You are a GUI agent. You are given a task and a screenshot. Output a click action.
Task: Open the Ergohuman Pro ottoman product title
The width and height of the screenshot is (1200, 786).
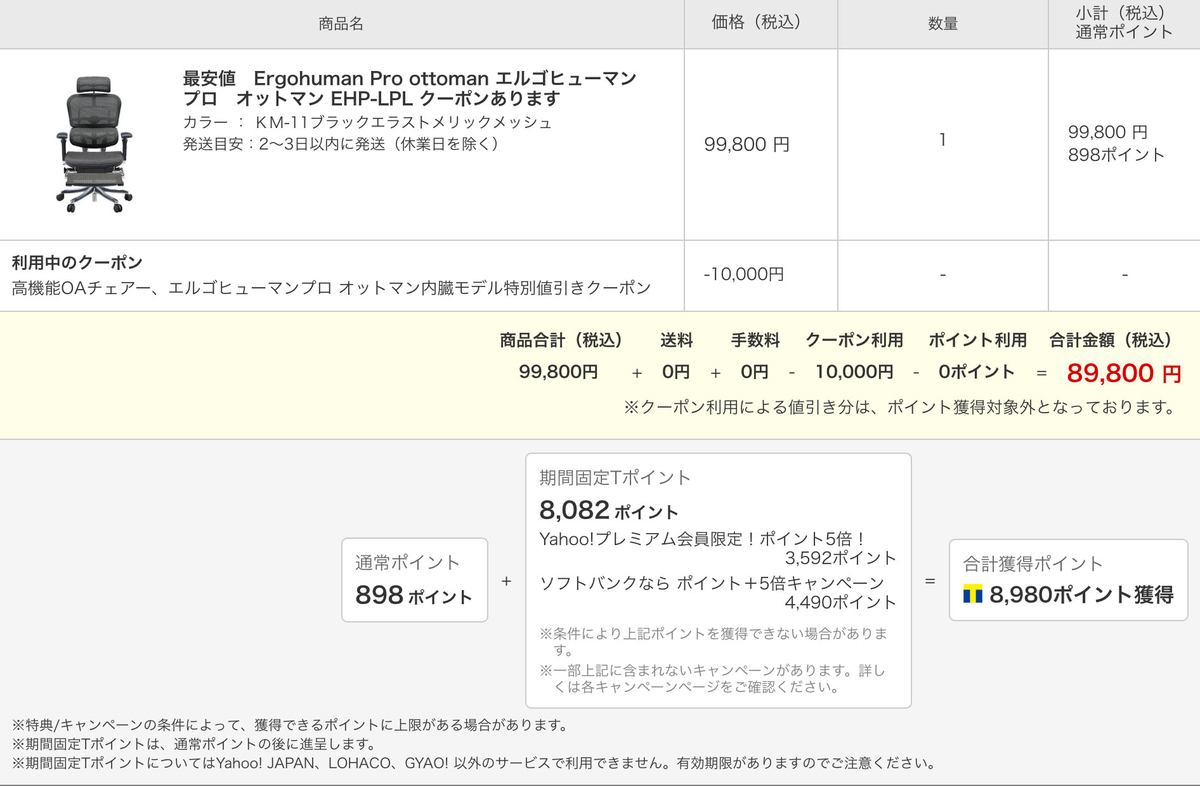(410, 88)
